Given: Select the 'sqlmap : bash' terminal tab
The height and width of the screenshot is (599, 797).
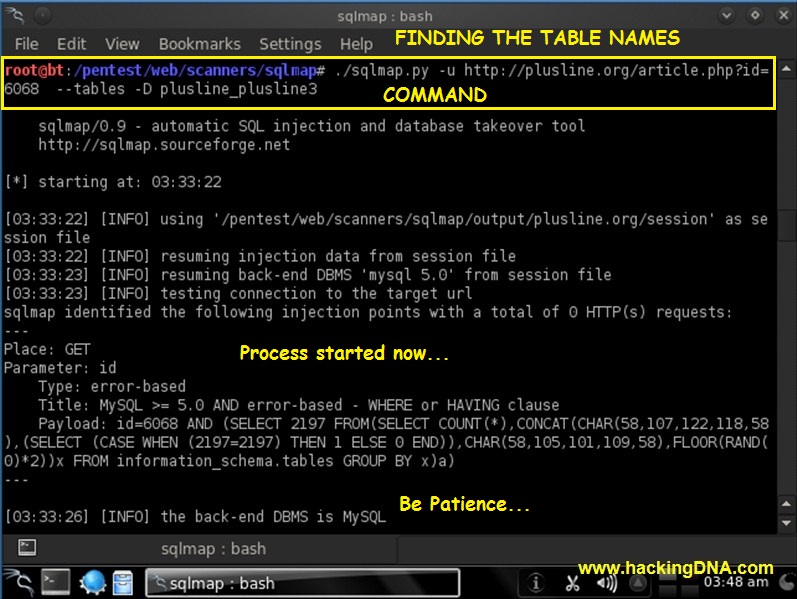Looking at the screenshot, I should 213,549.
